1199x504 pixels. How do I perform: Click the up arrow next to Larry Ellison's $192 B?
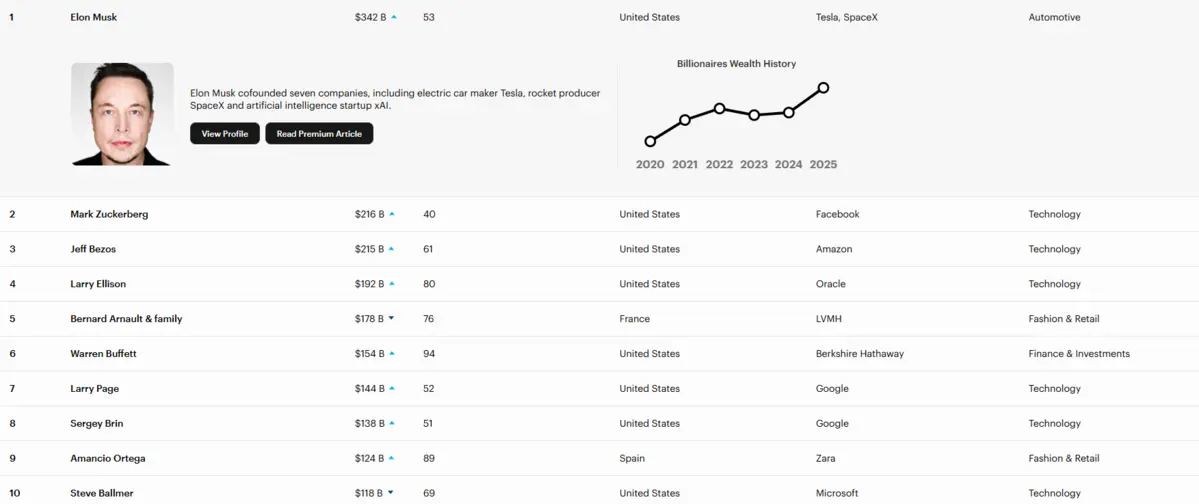click(392, 284)
